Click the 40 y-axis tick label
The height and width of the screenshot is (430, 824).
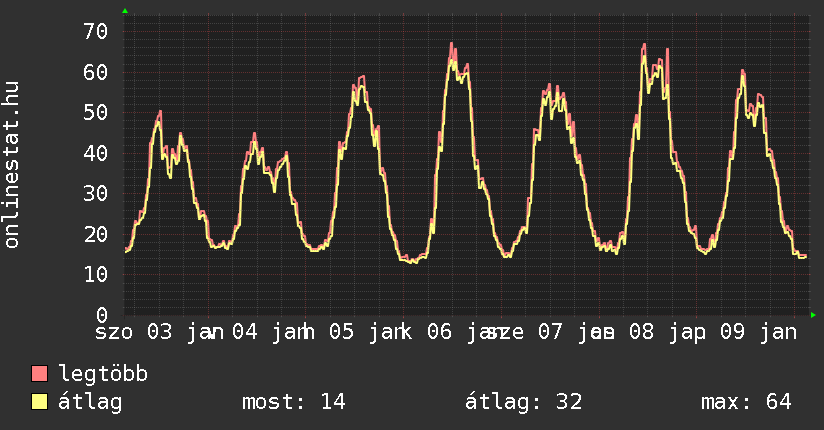(x=95, y=153)
